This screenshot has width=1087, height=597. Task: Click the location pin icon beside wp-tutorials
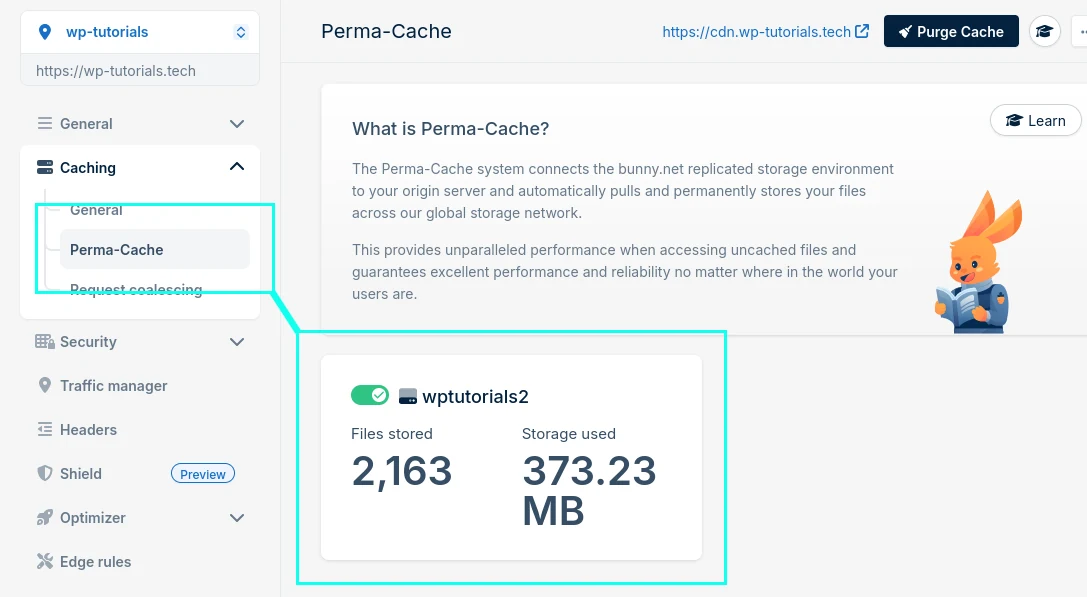tap(44, 32)
